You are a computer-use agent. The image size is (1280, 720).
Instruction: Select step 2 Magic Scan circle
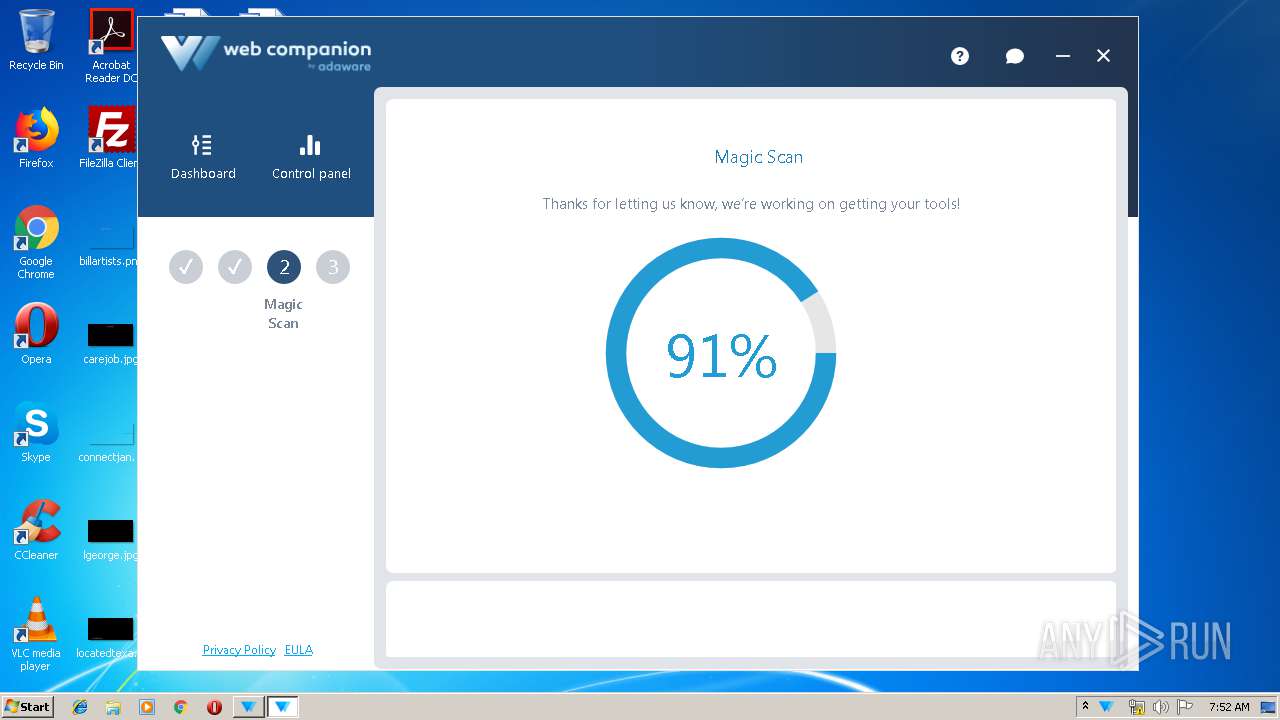click(x=284, y=267)
